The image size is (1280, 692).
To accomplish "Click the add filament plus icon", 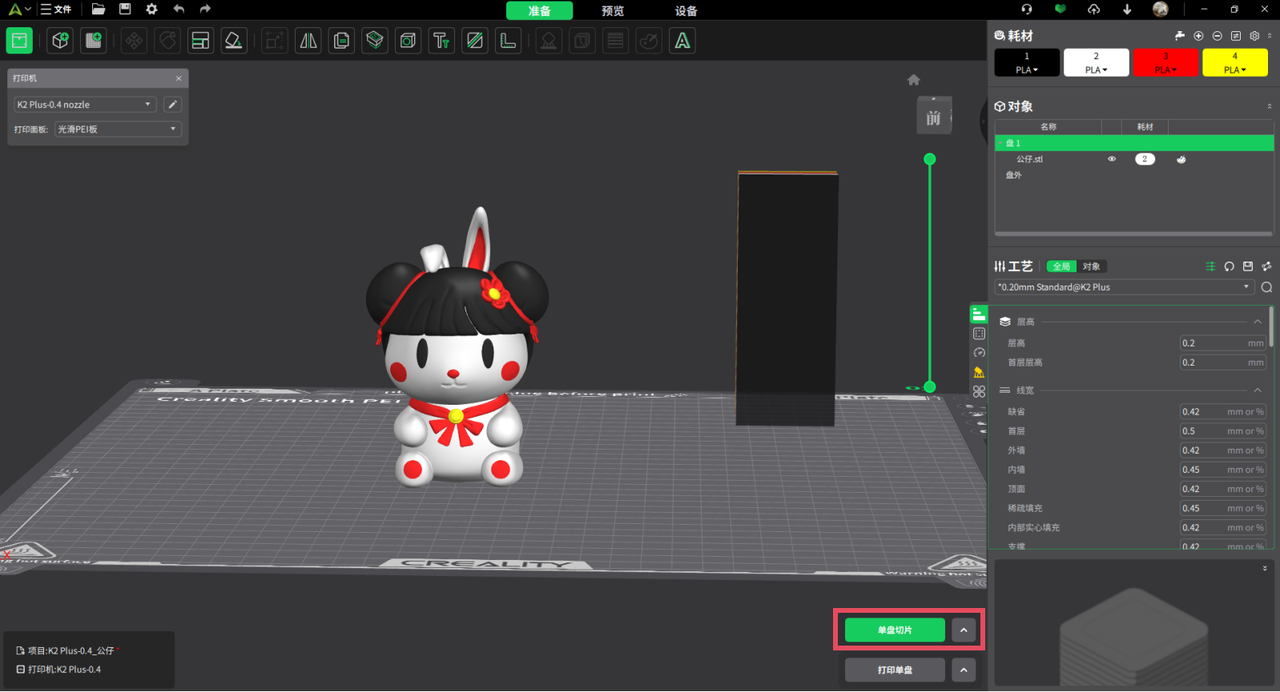I will (1199, 36).
